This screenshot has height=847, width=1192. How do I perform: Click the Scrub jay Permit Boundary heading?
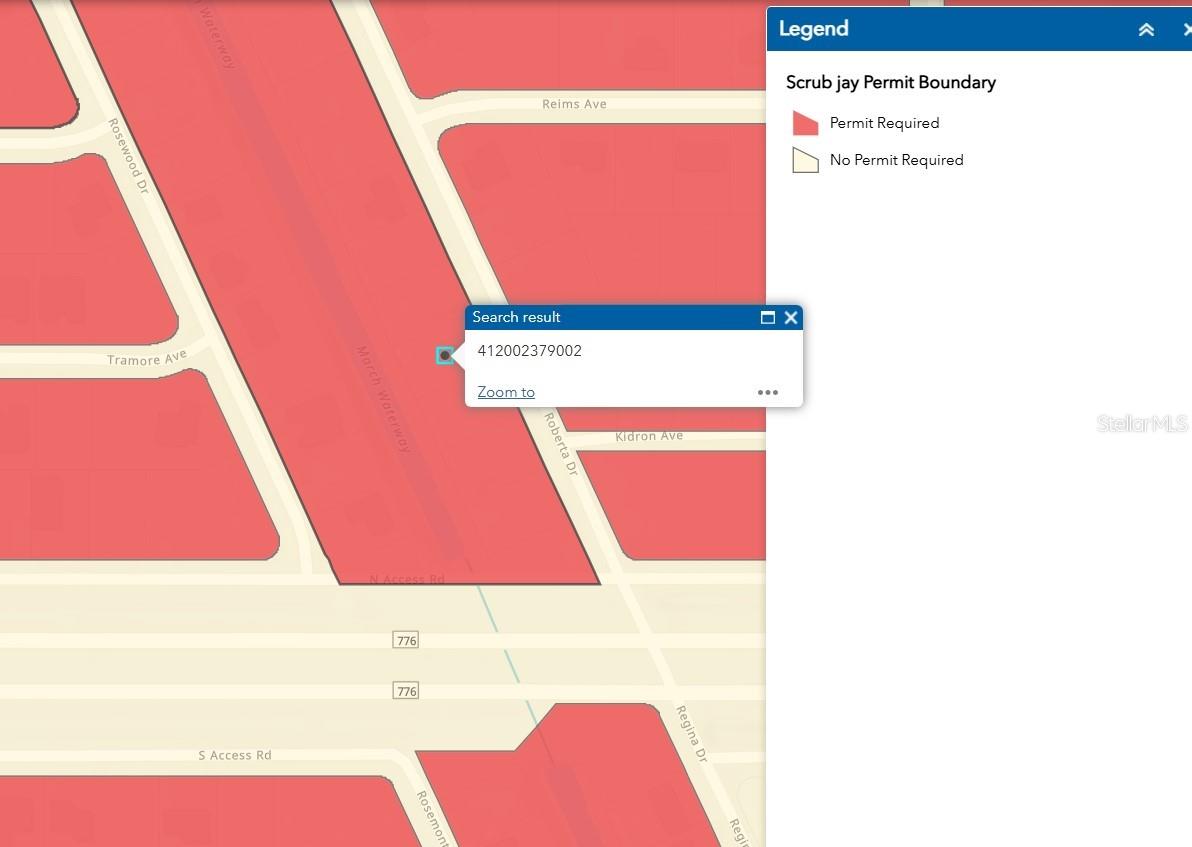[x=891, y=82]
